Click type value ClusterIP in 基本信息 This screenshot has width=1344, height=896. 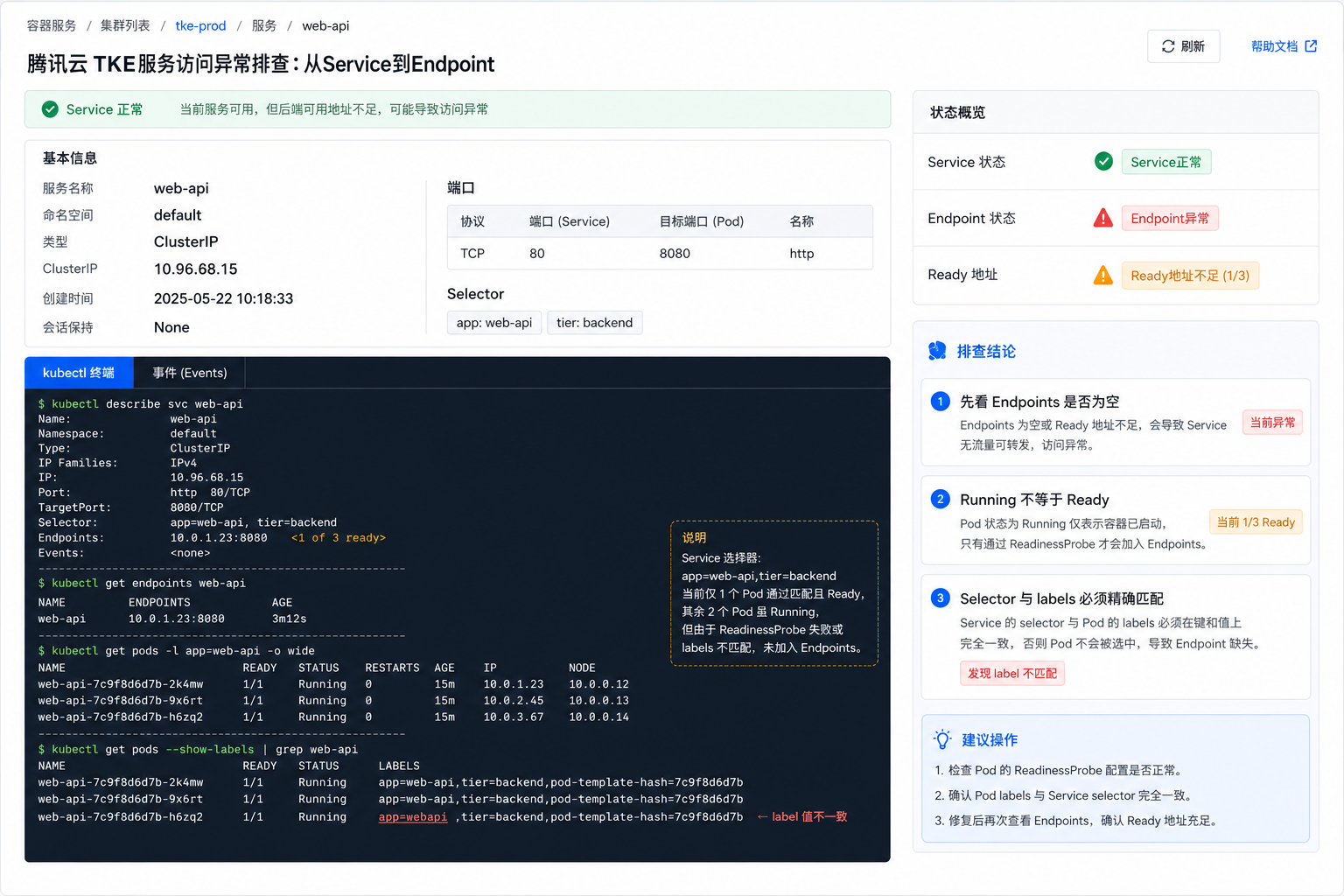(186, 241)
